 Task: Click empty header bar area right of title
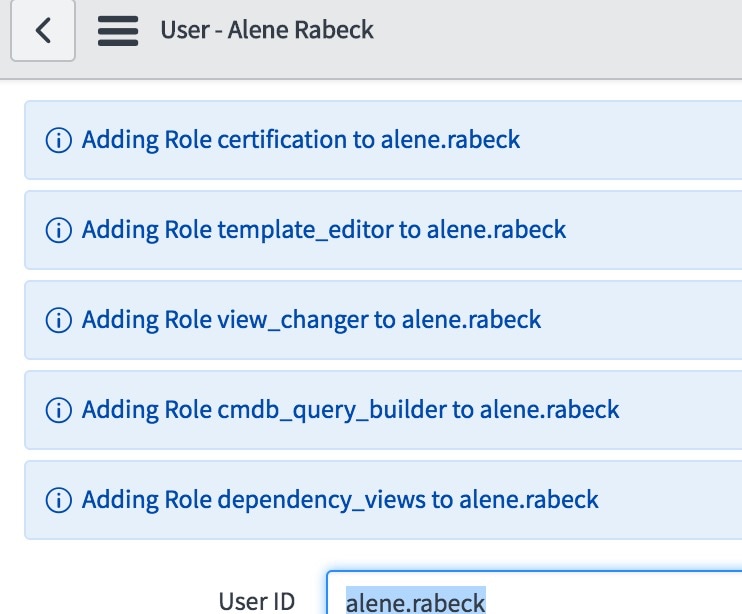(x=560, y=31)
